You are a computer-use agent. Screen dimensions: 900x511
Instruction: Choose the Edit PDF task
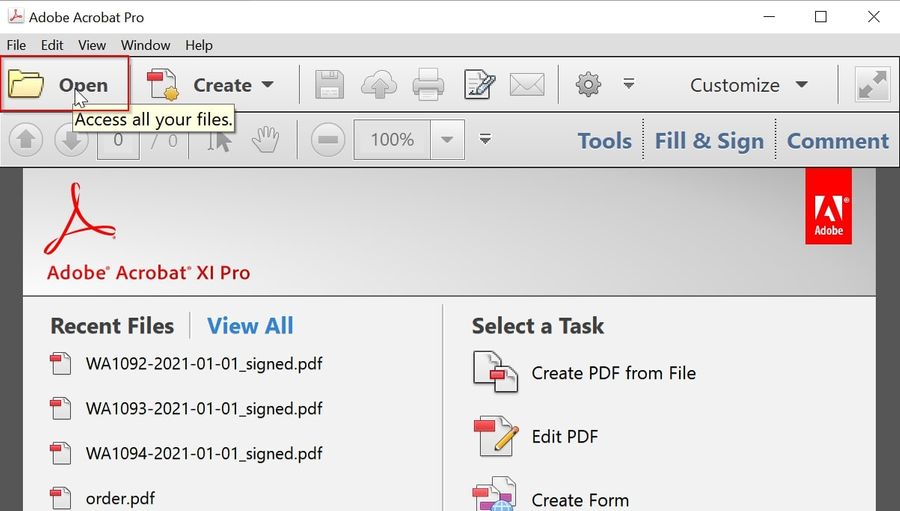[x=565, y=436]
